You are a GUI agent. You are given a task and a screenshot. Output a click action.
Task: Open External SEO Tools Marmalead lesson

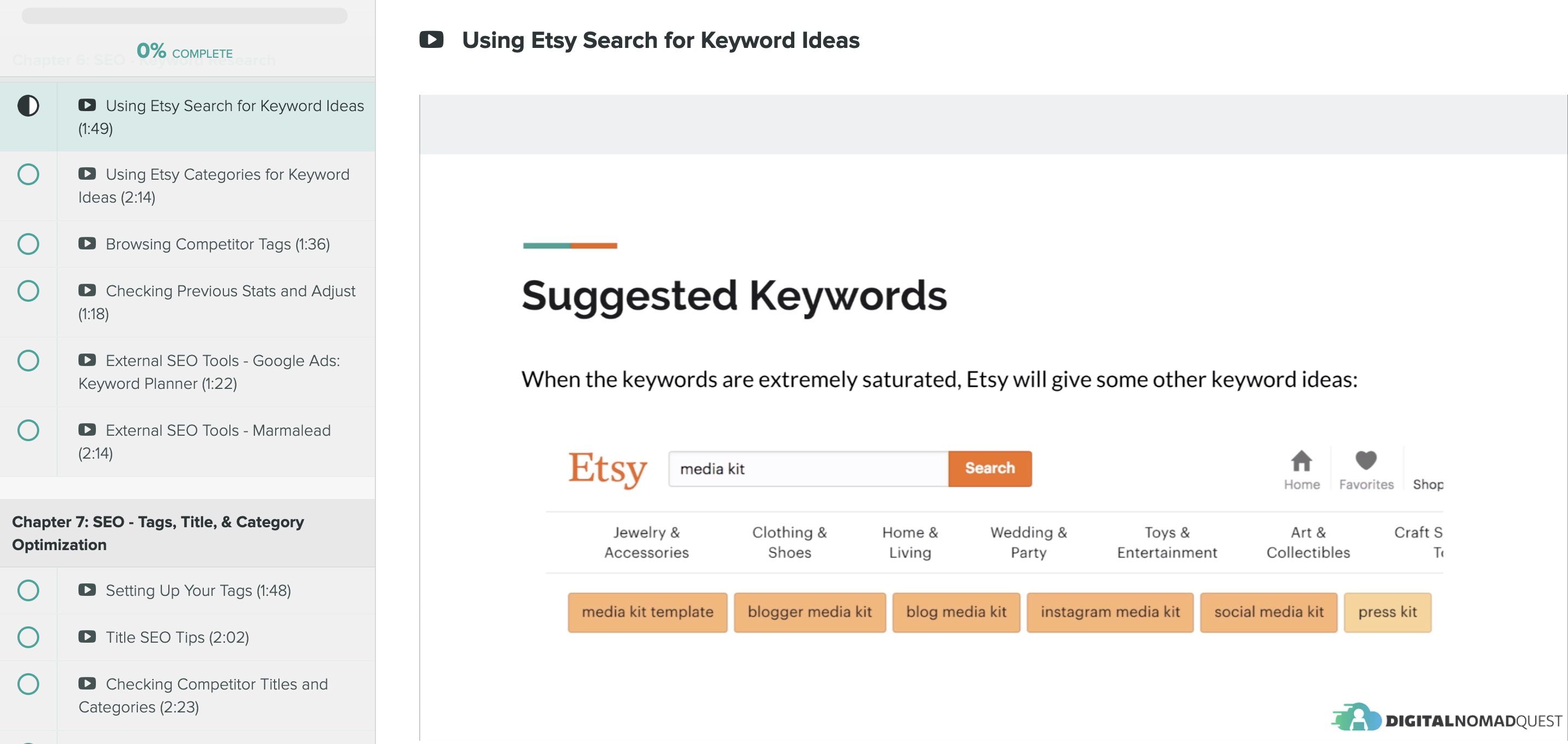[187, 442]
